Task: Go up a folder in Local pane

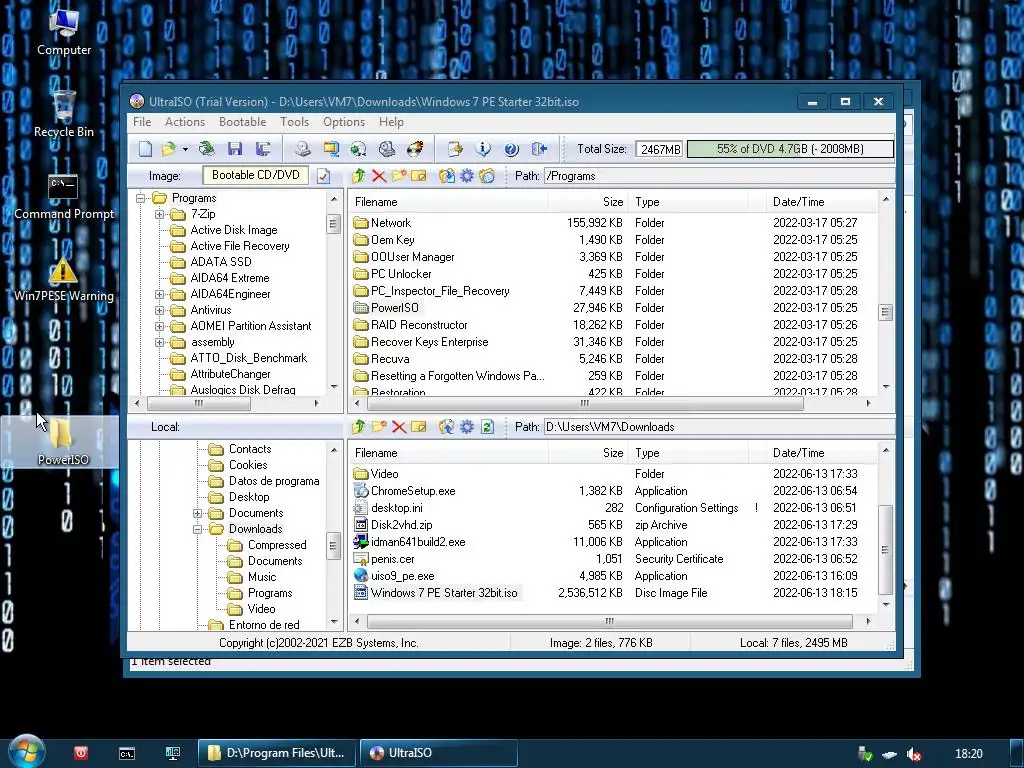Action: pyautogui.click(x=358, y=426)
